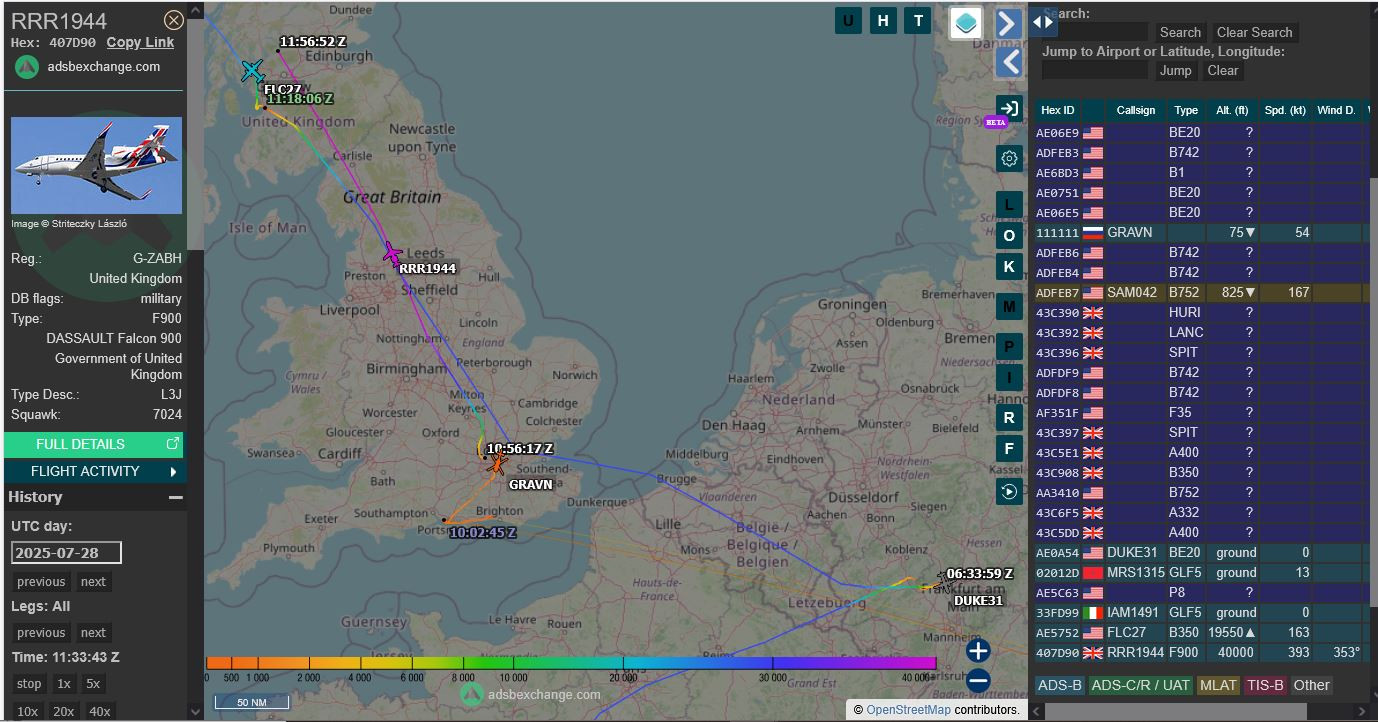Zoom out on the map
Viewport: 1378px width, 722px height.
point(978,681)
